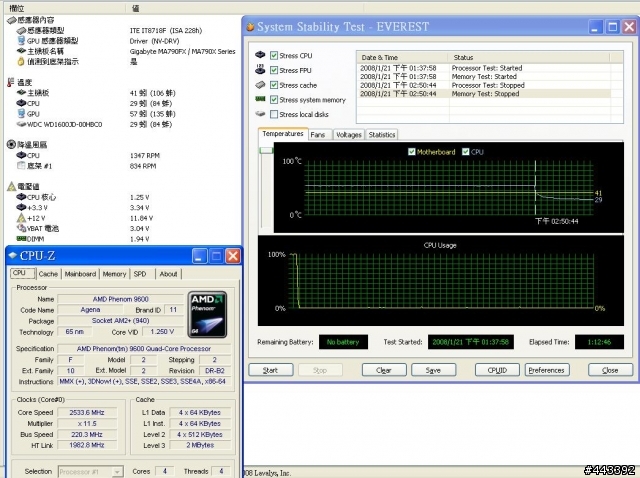Minimize the CPU-Z window

[199, 256]
